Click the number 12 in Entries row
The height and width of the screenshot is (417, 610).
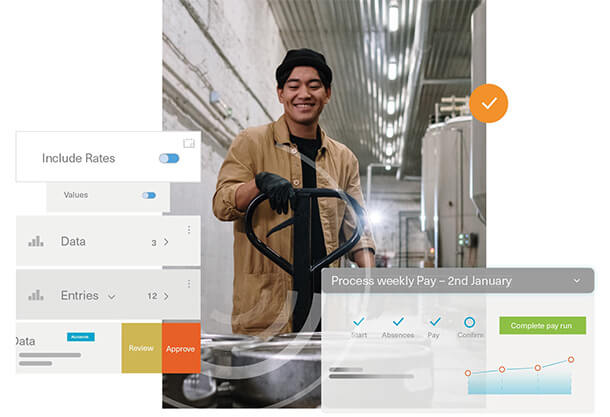[x=152, y=296]
